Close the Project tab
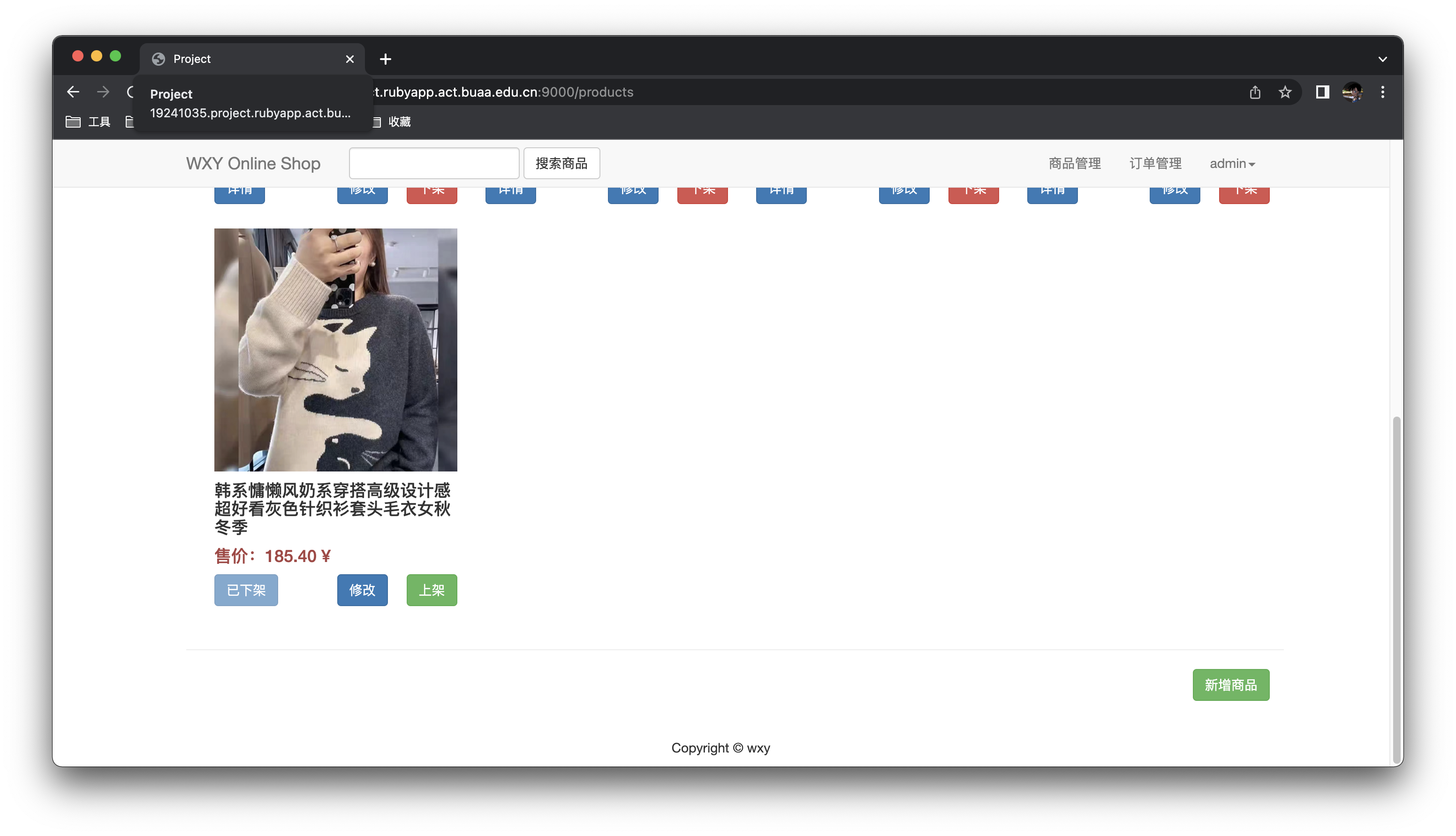The width and height of the screenshot is (1456, 836). 349,59
